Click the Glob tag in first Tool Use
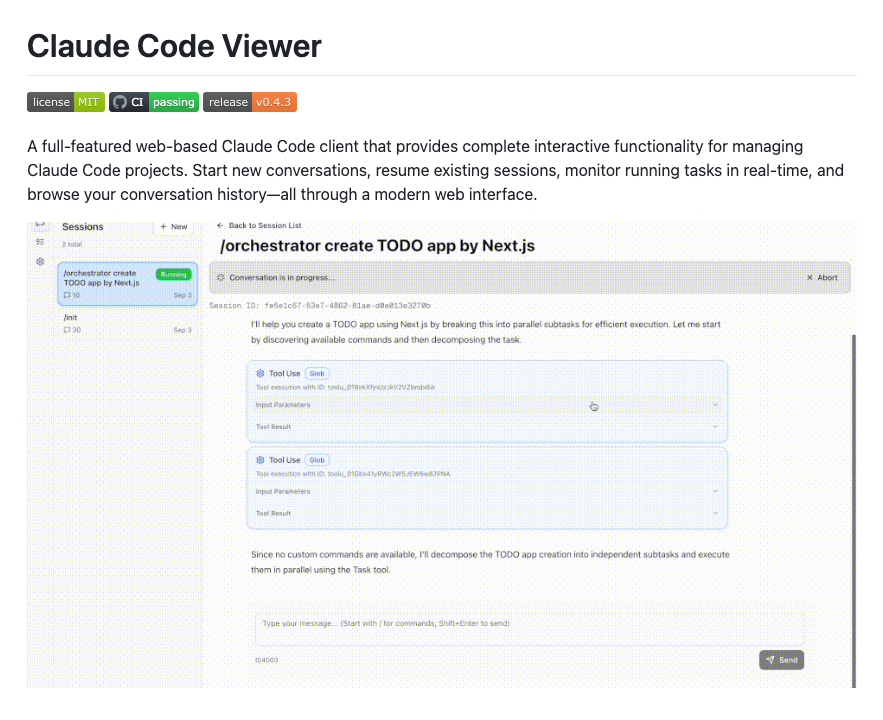Image resolution: width=883 pixels, height=720 pixels. 317,373
